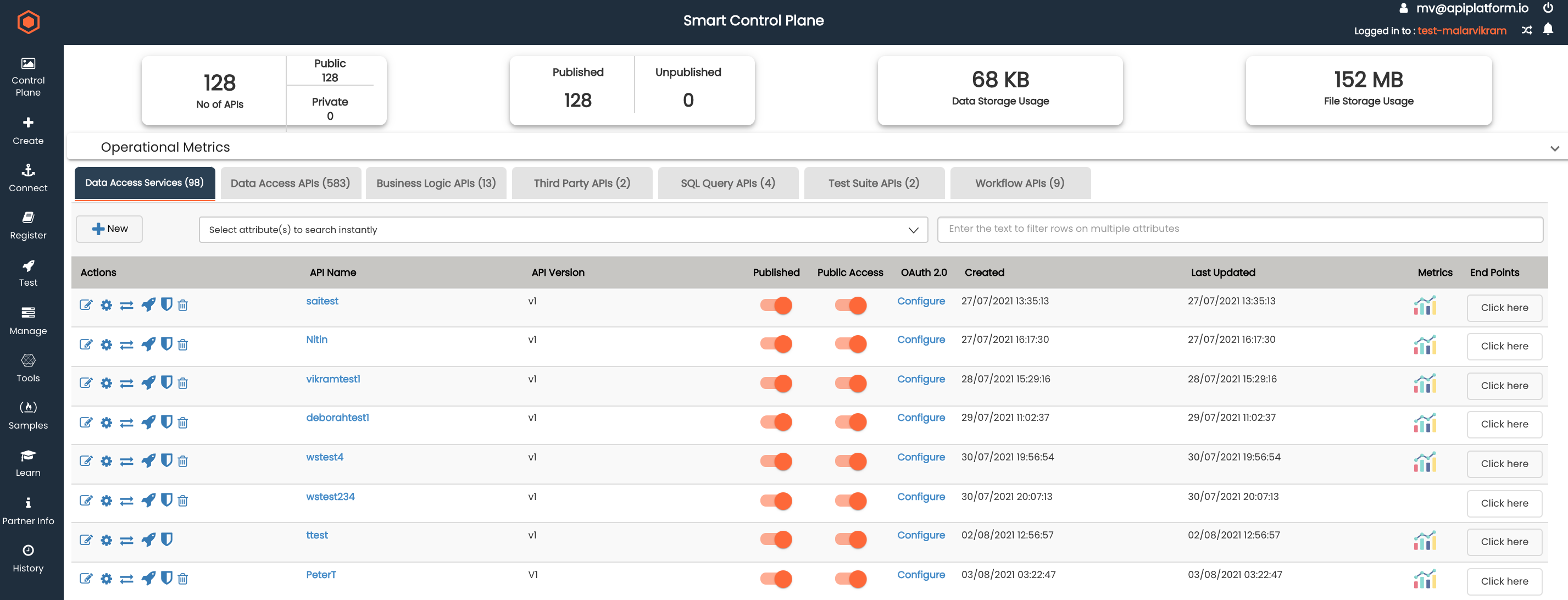This screenshot has width=1568, height=600.
Task: Deploy deborahtest1 via the rocket icon
Action: pyautogui.click(x=148, y=423)
